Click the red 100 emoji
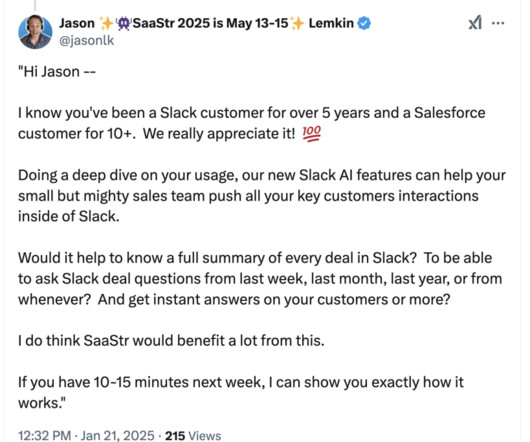This screenshot has width=530, height=442. click(x=311, y=133)
